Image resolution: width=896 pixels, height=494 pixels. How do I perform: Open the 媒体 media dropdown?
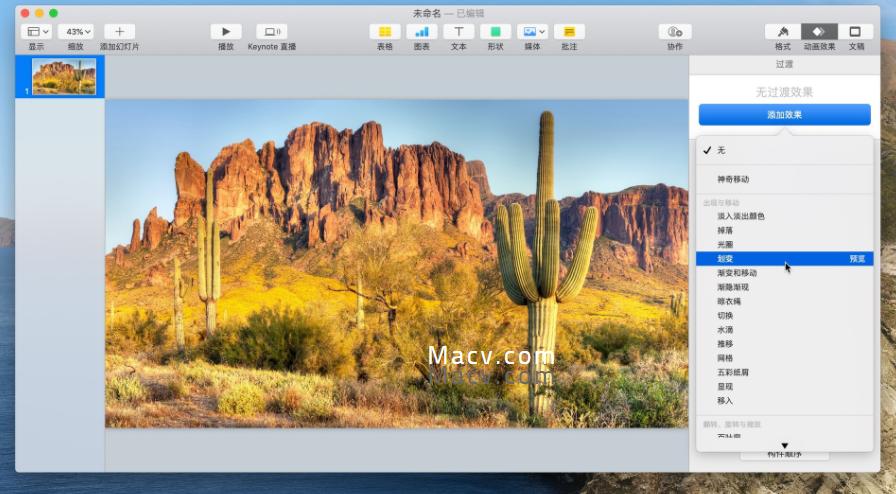pyautogui.click(x=533, y=31)
